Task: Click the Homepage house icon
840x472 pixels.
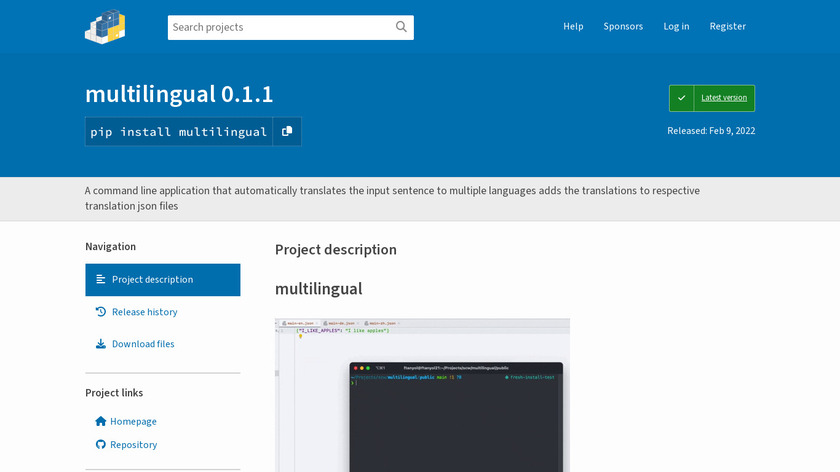Action: click(x=100, y=421)
